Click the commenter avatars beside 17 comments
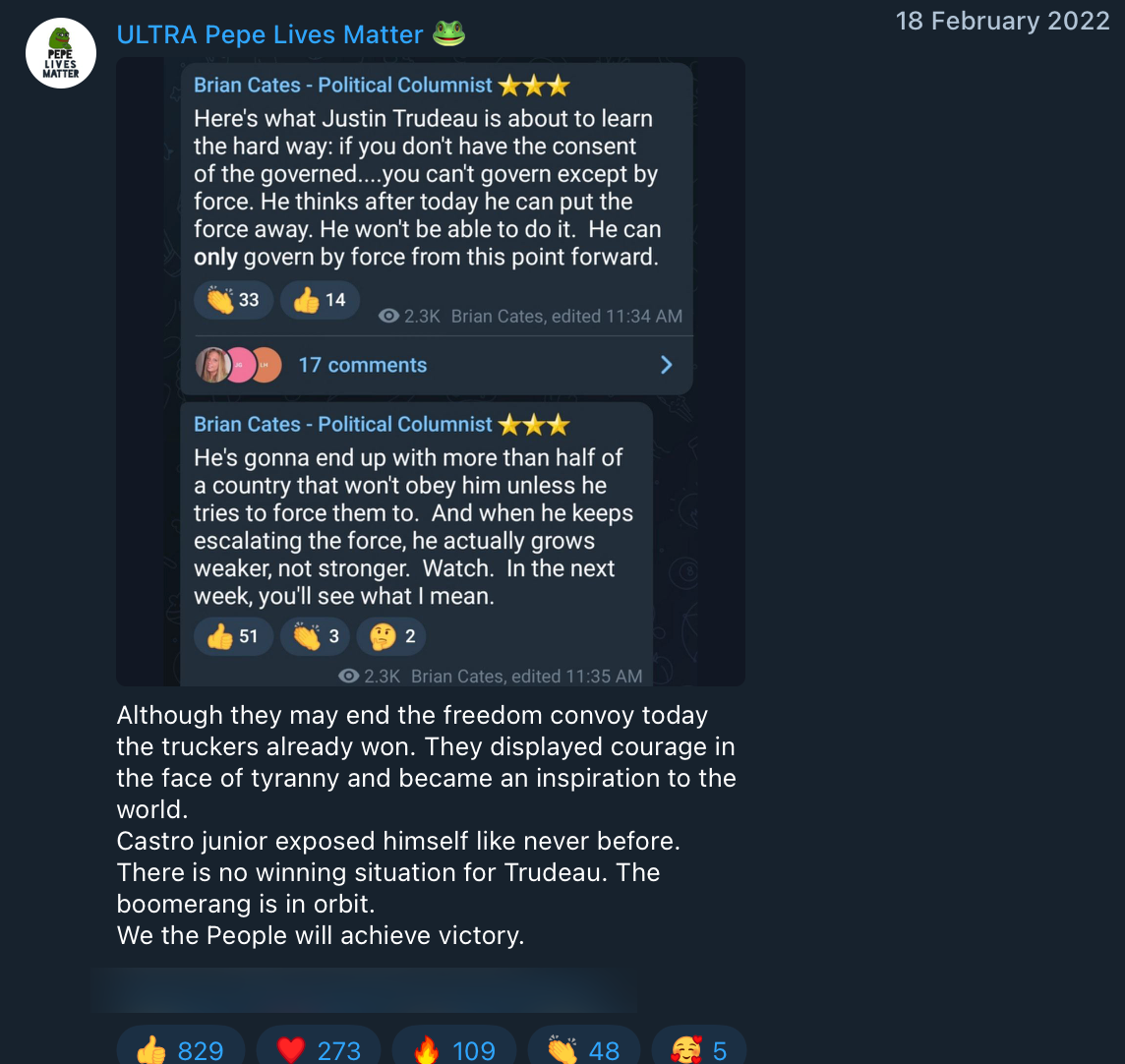The height and width of the screenshot is (1064, 1125). coord(239,365)
